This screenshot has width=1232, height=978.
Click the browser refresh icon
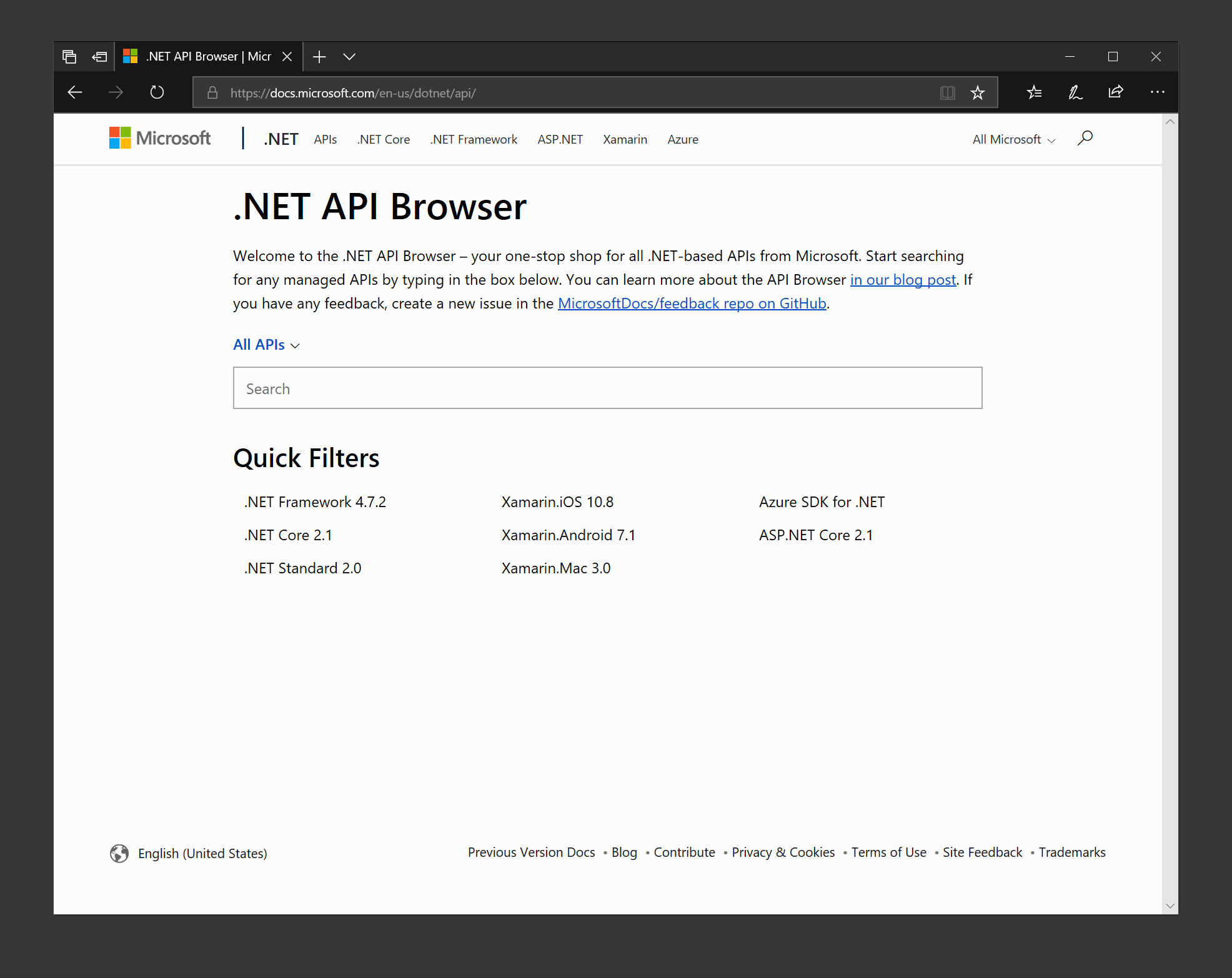click(x=156, y=92)
